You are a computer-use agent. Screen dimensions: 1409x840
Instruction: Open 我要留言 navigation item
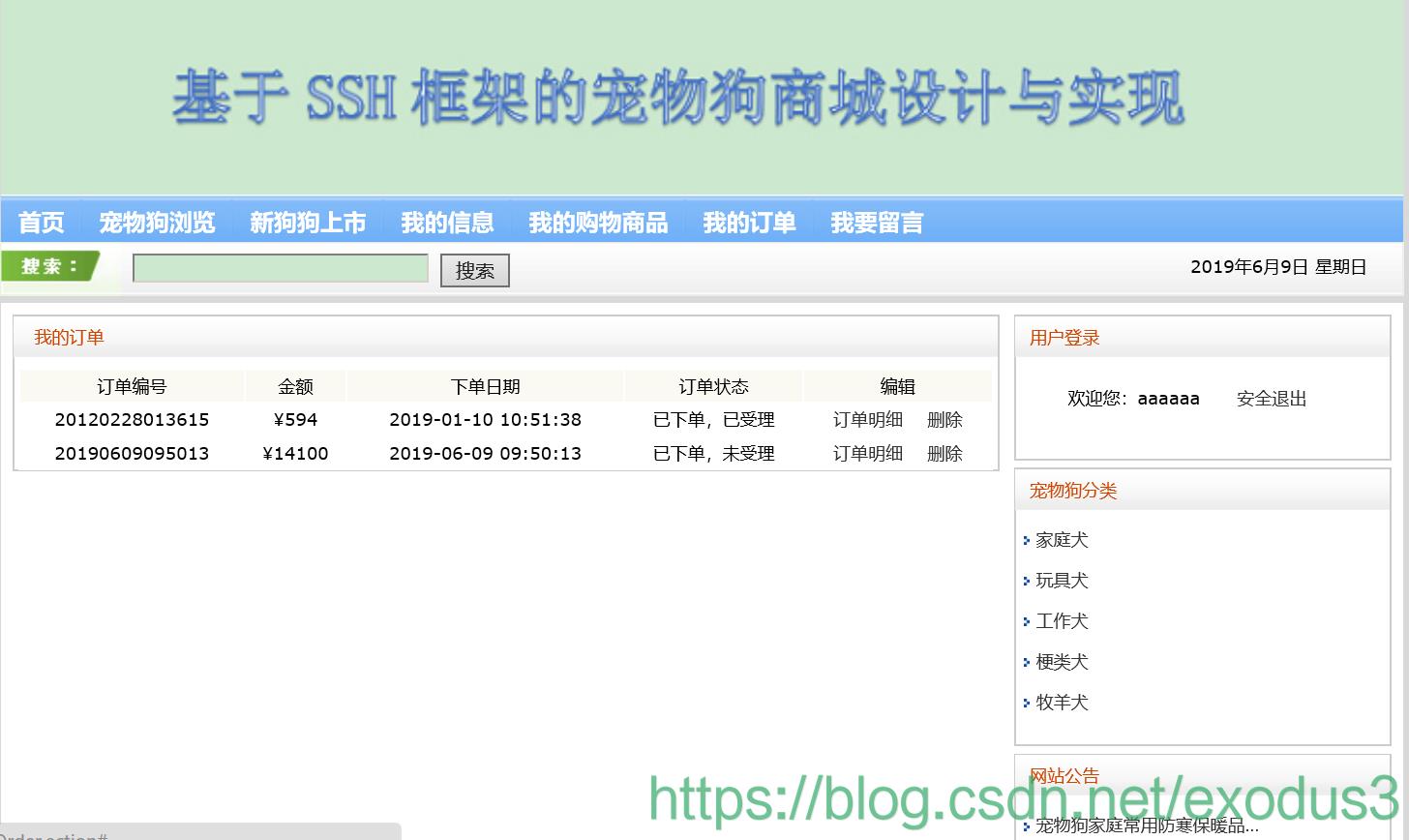(877, 223)
